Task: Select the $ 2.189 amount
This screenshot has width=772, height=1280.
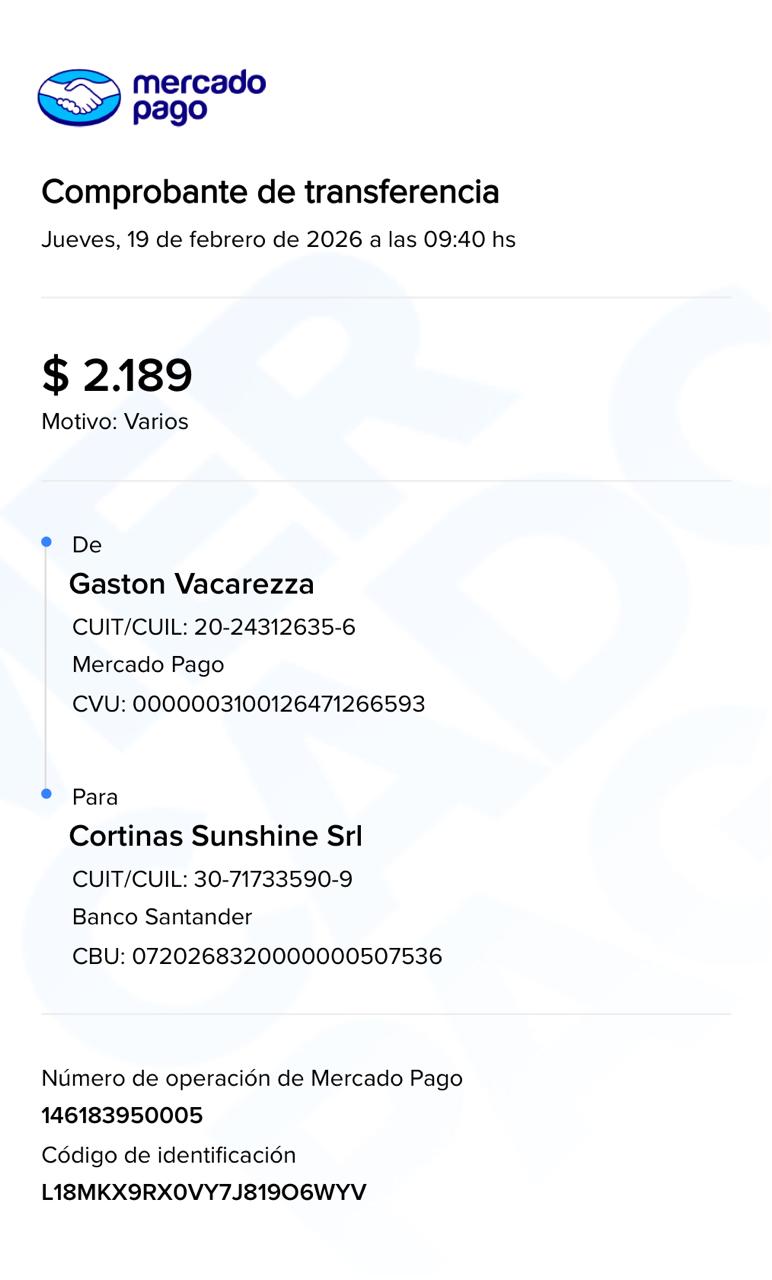Action: [x=117, y=376]
